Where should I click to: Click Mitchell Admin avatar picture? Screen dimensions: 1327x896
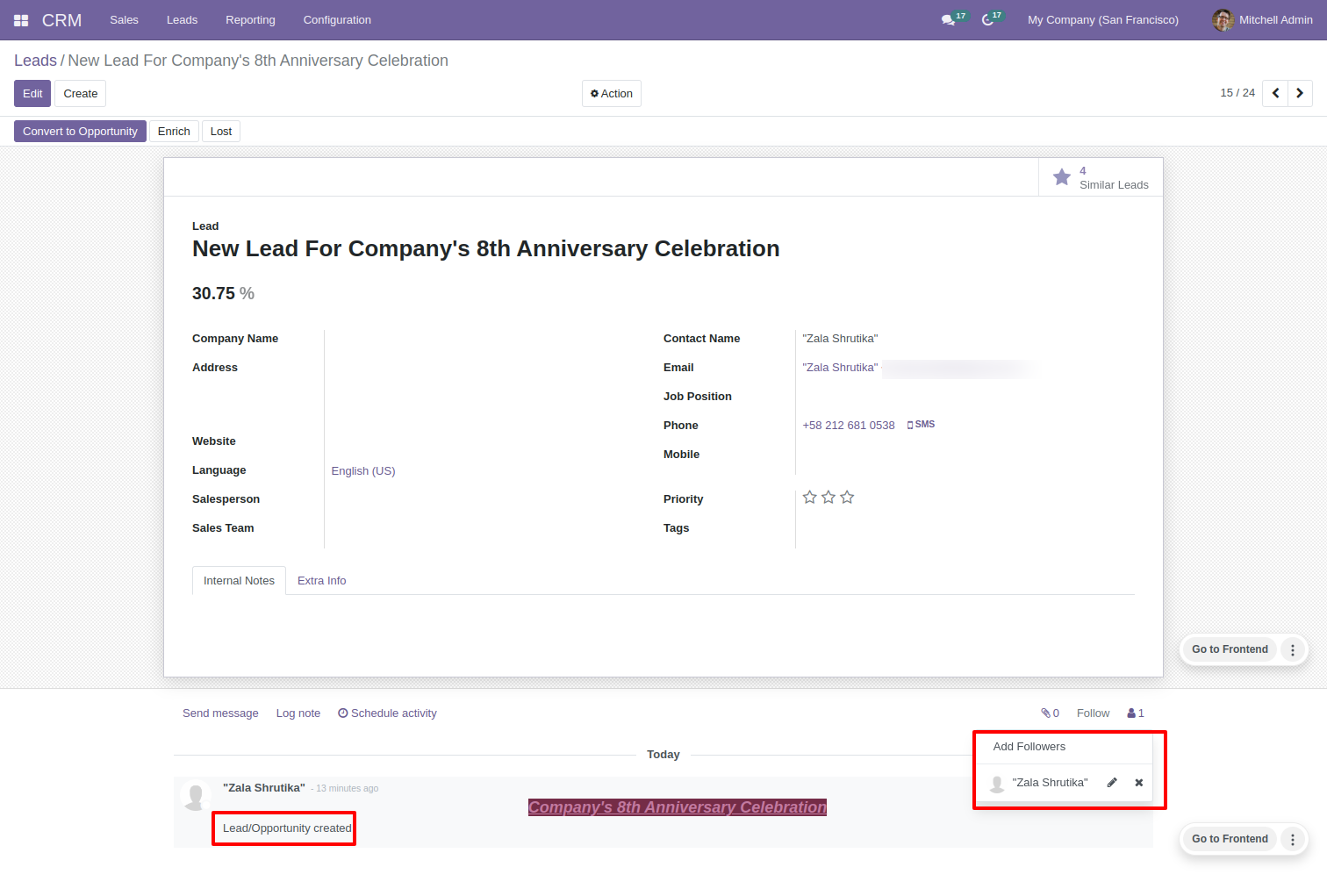tap(1223, 19)
